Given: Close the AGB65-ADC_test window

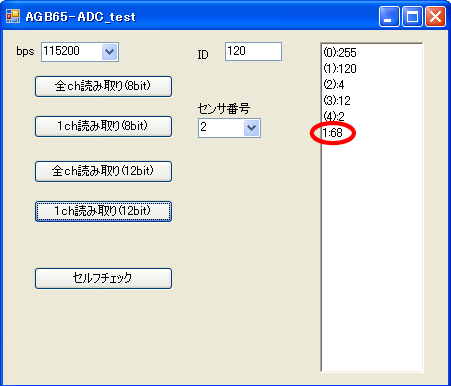Looking at the screenshot, I should (x=435, y=16).
